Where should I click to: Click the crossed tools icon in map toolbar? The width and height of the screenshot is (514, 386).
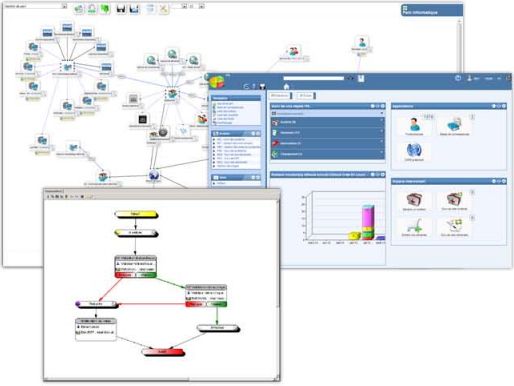pos(163,9)
